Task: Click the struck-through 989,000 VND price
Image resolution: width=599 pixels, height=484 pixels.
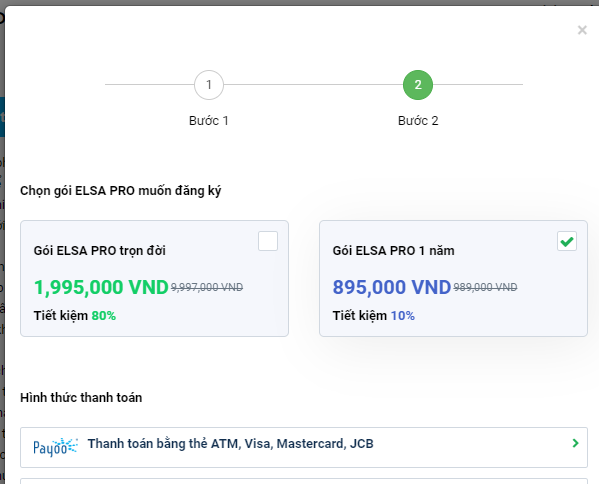Action: [485, 287]
